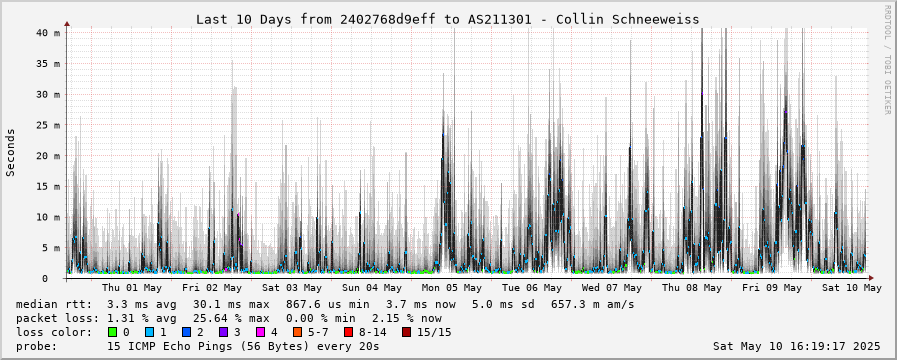The width and height of the screenshot is (897, 360).
Task: Click the 'Seconds' y-axis title
Action: 11,152
